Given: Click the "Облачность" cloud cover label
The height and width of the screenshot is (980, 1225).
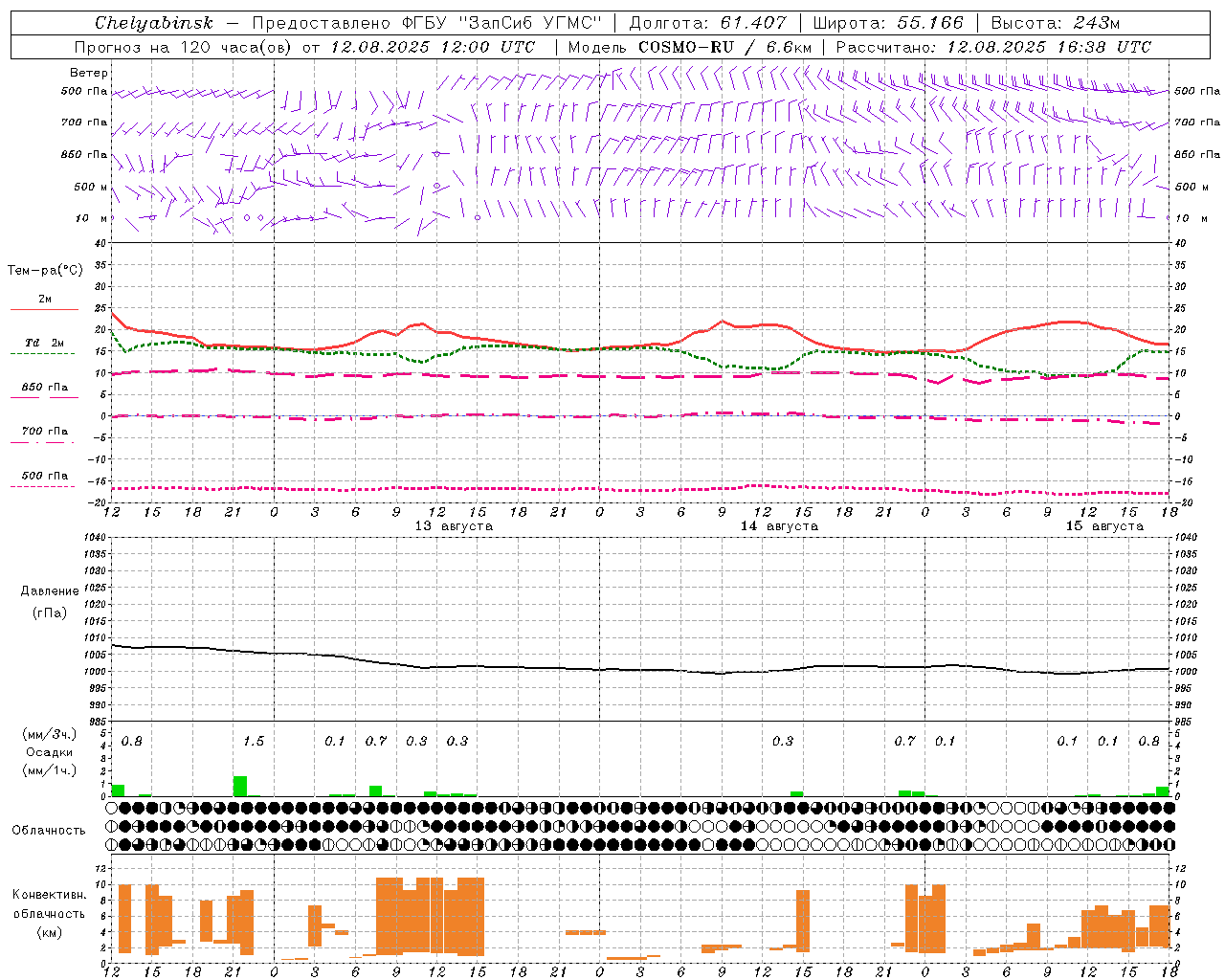Looking at the screenshot, I should coord(49,830).
